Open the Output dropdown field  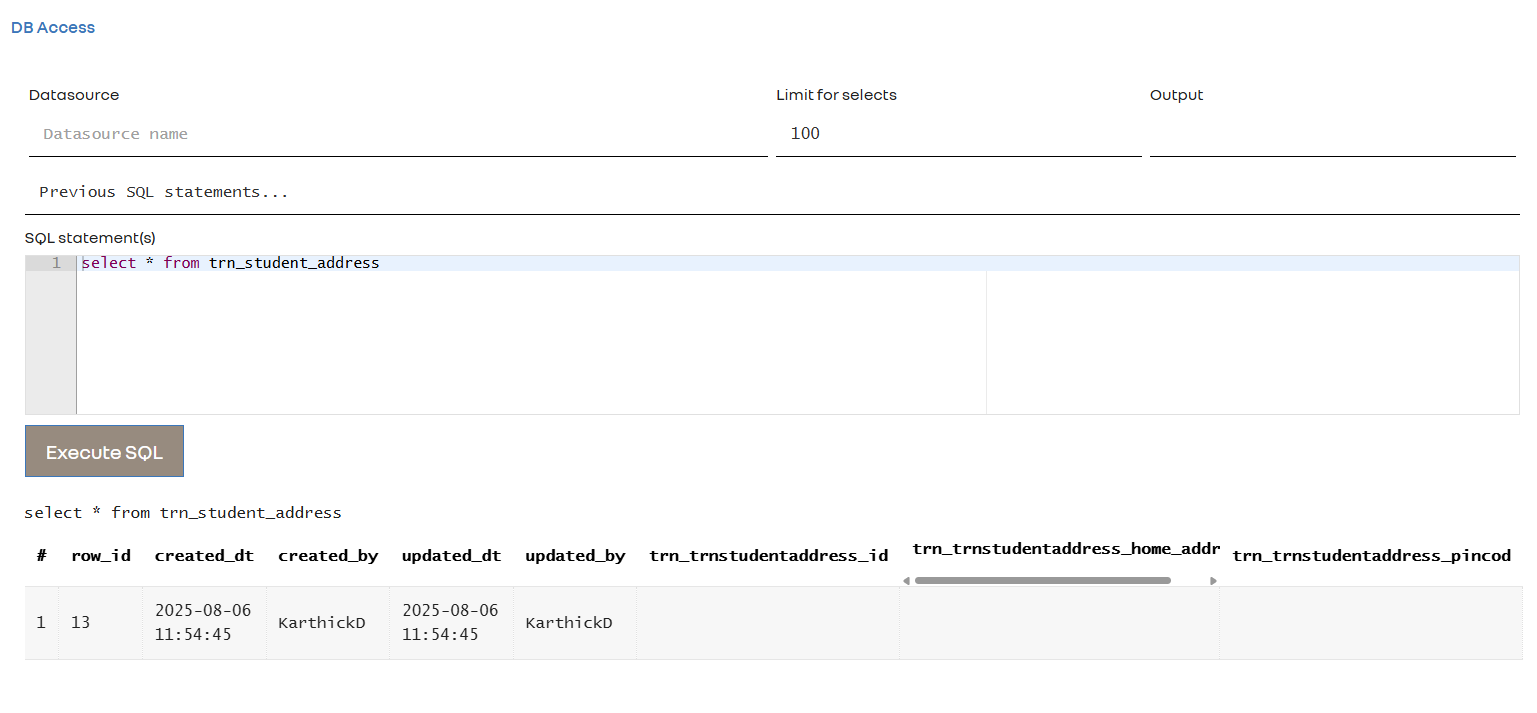pos(1331,134)
